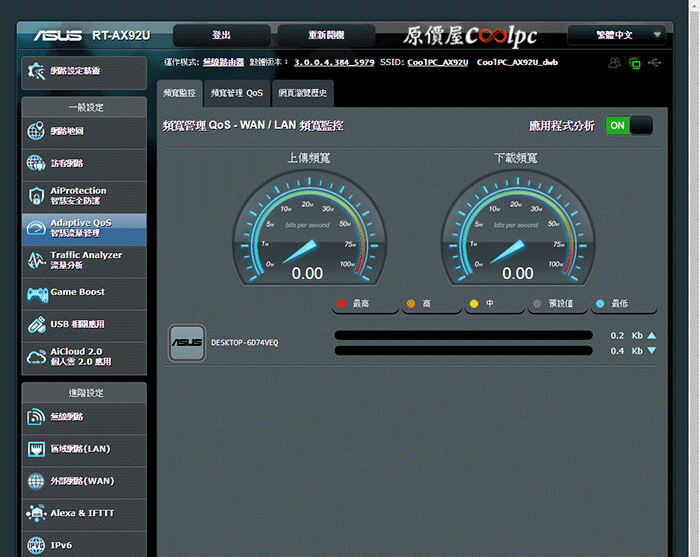
Task: Click the green network connection status icon
Action: coord(634,63)
